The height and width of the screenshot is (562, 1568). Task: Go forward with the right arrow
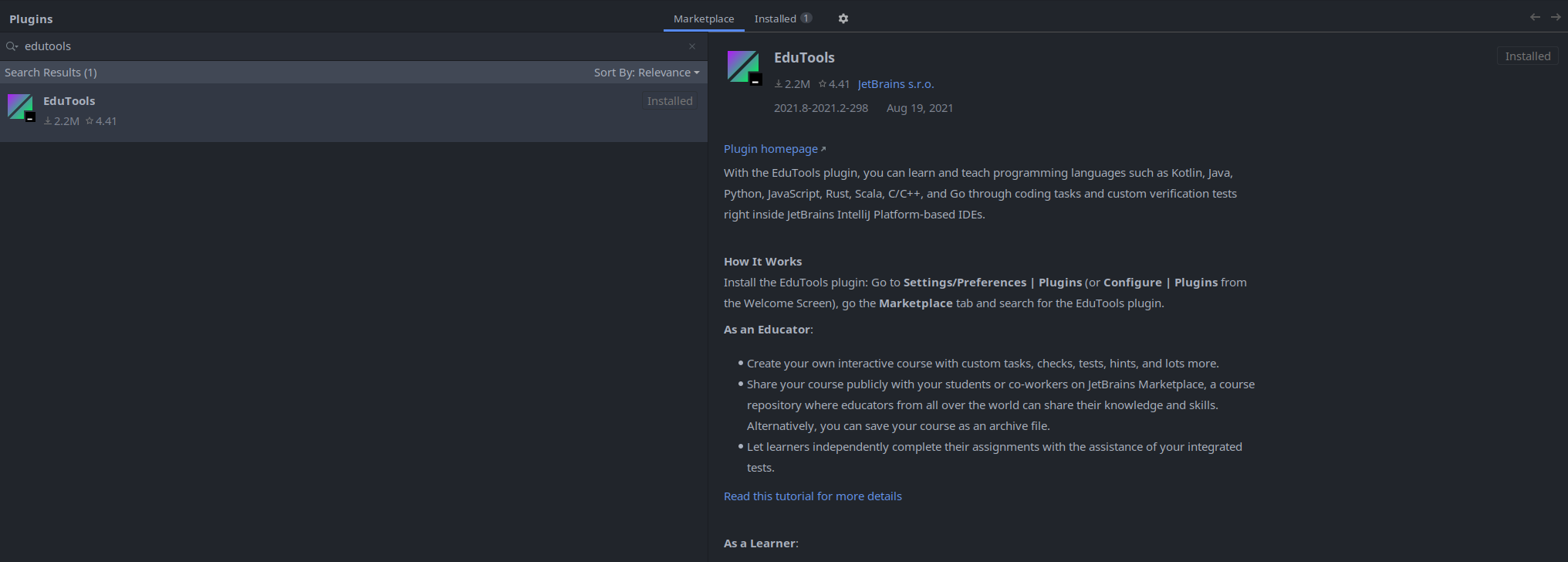coord(1556,17)
